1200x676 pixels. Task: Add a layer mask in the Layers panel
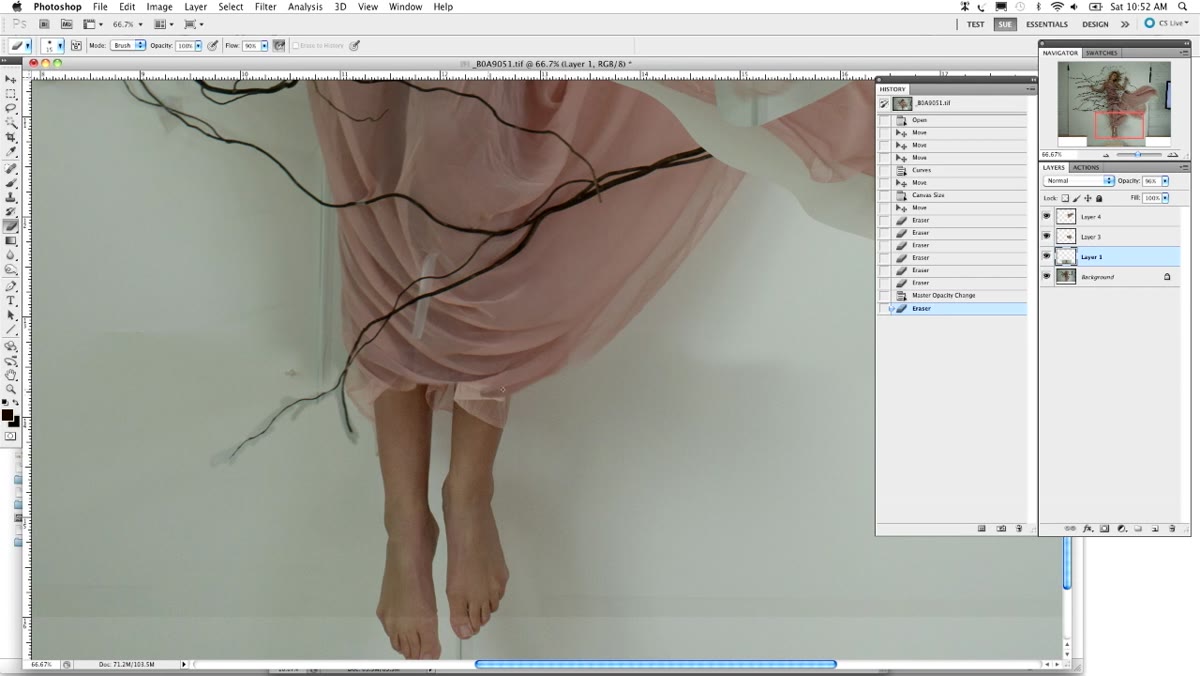point(1104,528)
